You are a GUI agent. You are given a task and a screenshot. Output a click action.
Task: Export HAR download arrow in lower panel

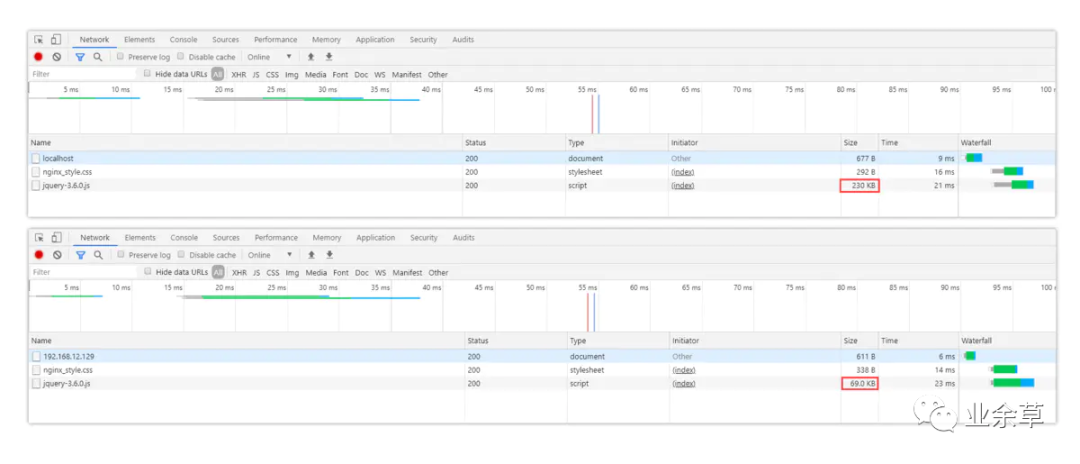(329, 255)
